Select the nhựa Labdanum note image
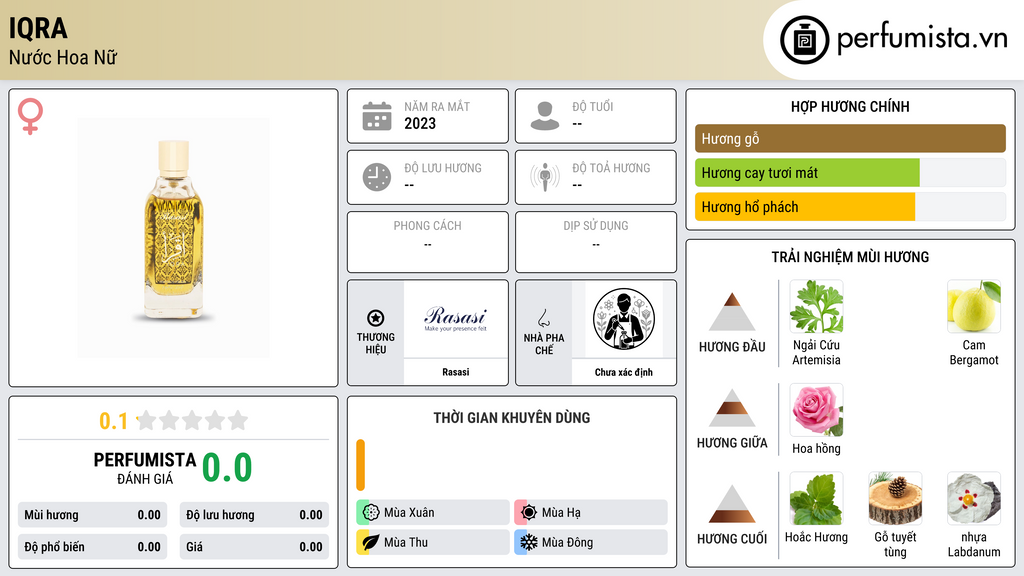This screenshot has height=576, width=1024. click(974, 498)
